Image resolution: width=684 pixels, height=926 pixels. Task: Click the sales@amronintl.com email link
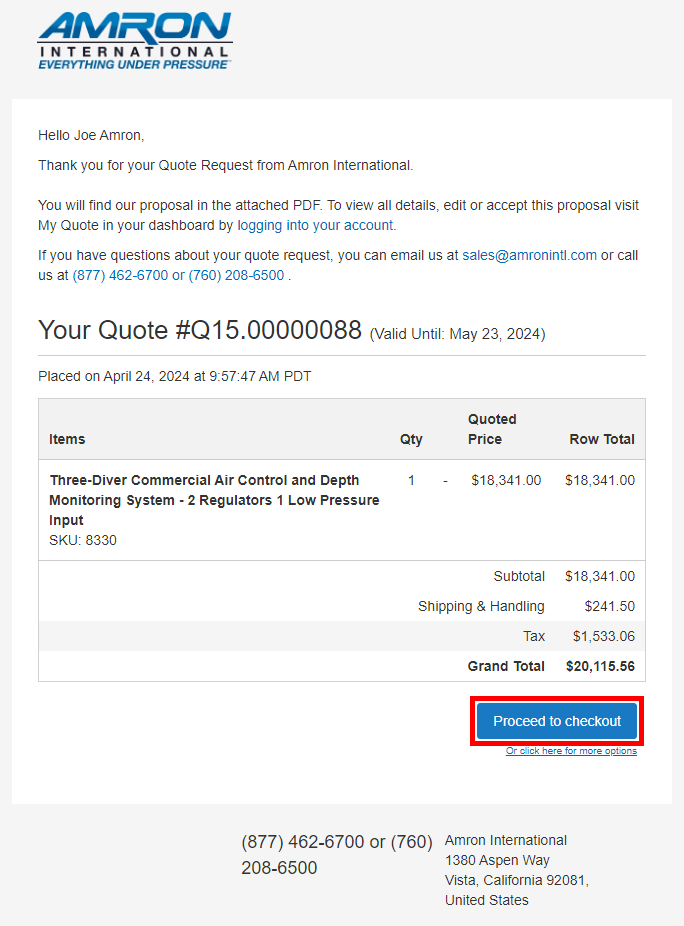point(529,256)
